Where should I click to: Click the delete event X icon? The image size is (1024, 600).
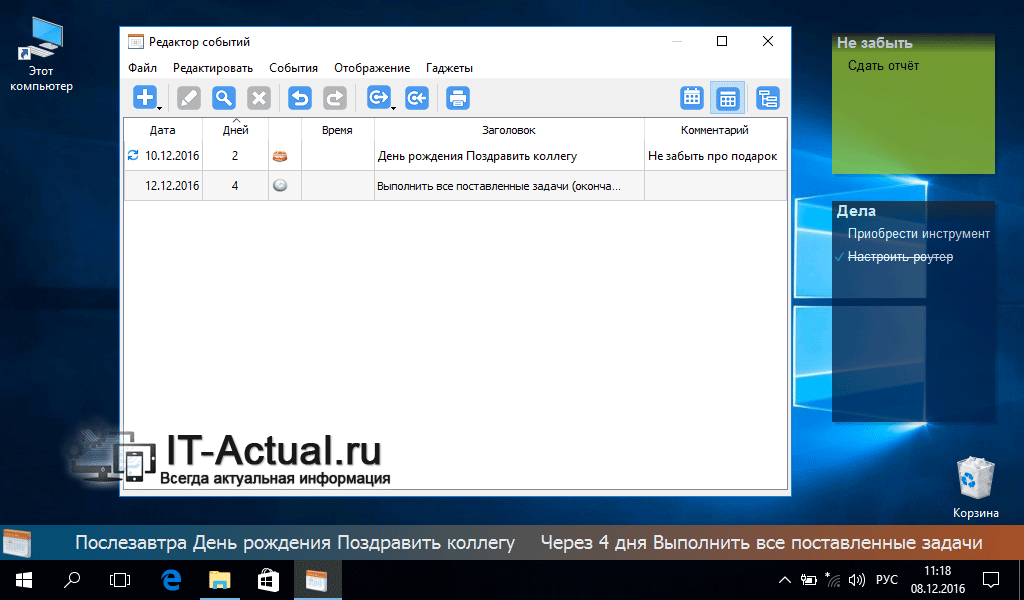click(x=259, y=97)
